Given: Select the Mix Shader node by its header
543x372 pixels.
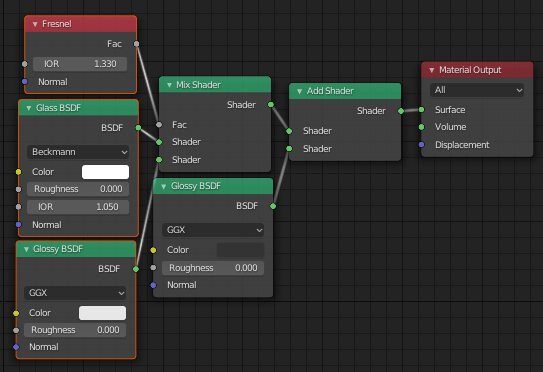Looking at the screenshot, I should pos(215,85).
